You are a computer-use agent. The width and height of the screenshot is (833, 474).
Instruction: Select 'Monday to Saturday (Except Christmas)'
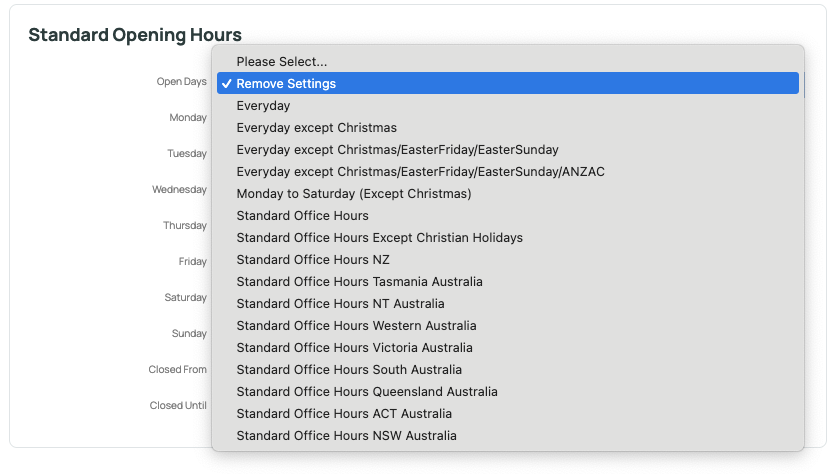click(x=508, y=193)
